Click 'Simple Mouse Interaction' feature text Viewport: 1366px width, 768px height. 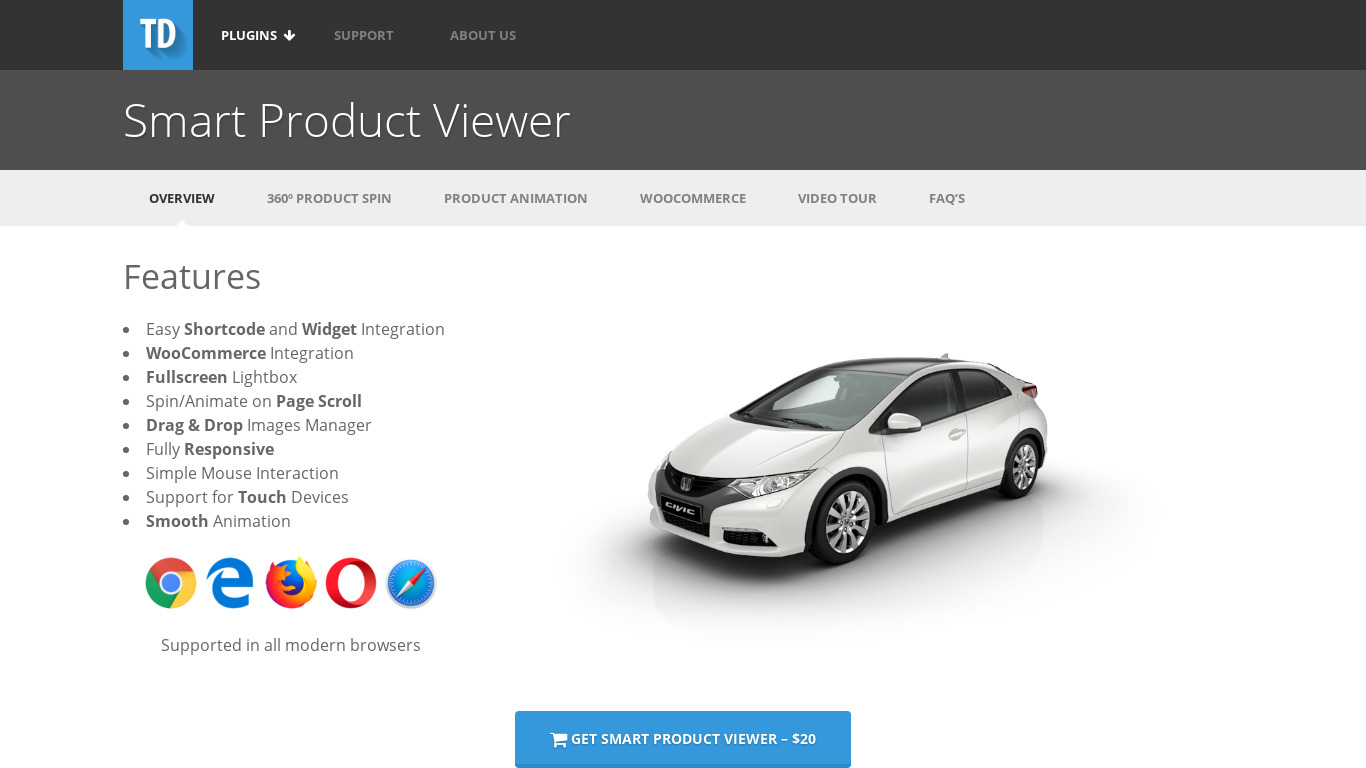[242, 473]
